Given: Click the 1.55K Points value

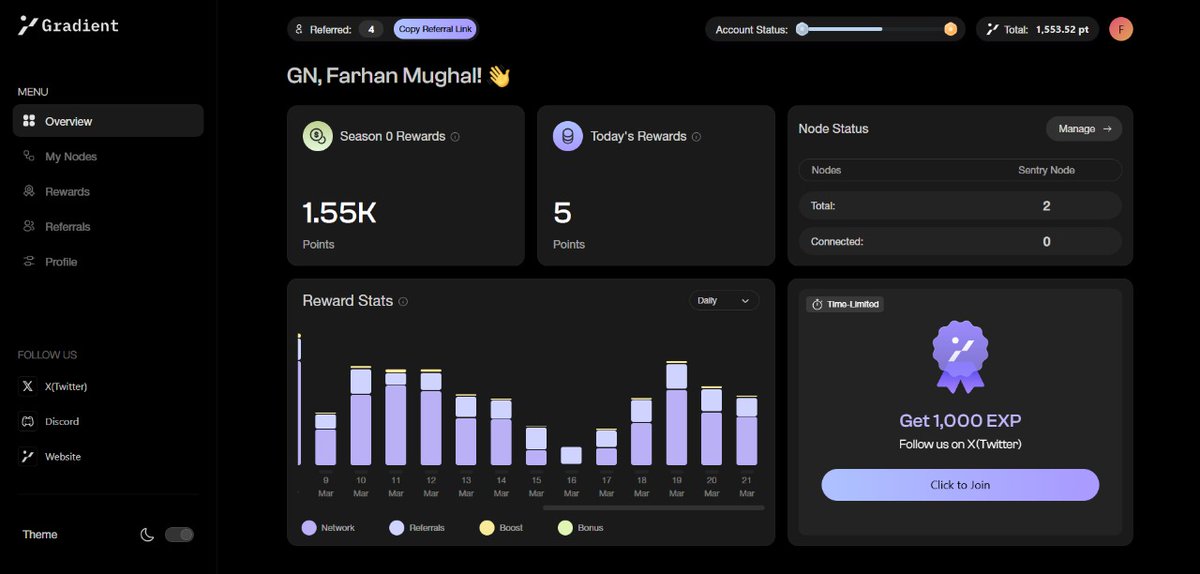Looking at the screenshot, I should (339, 212).
